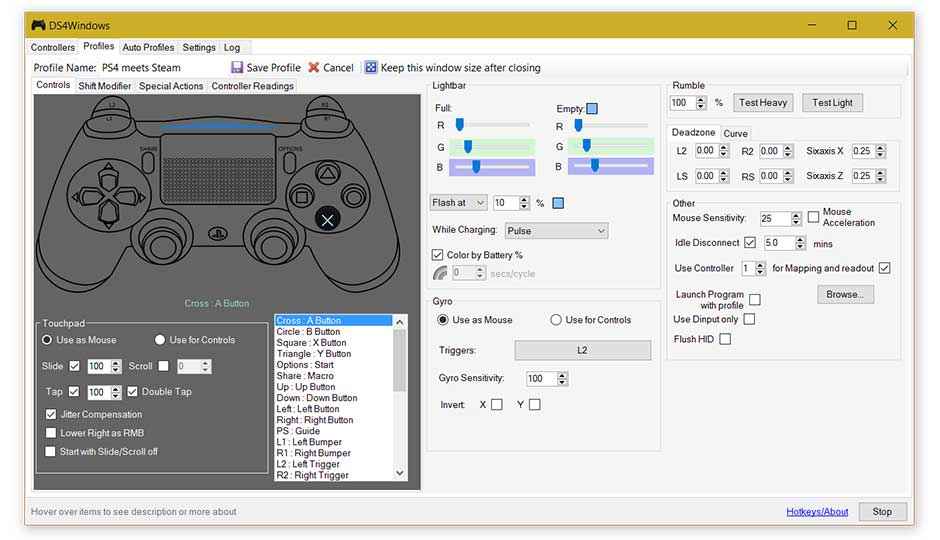Switch to the Shift Modifier tab
This screenshot has width=940, height=540.
(104, 86)
